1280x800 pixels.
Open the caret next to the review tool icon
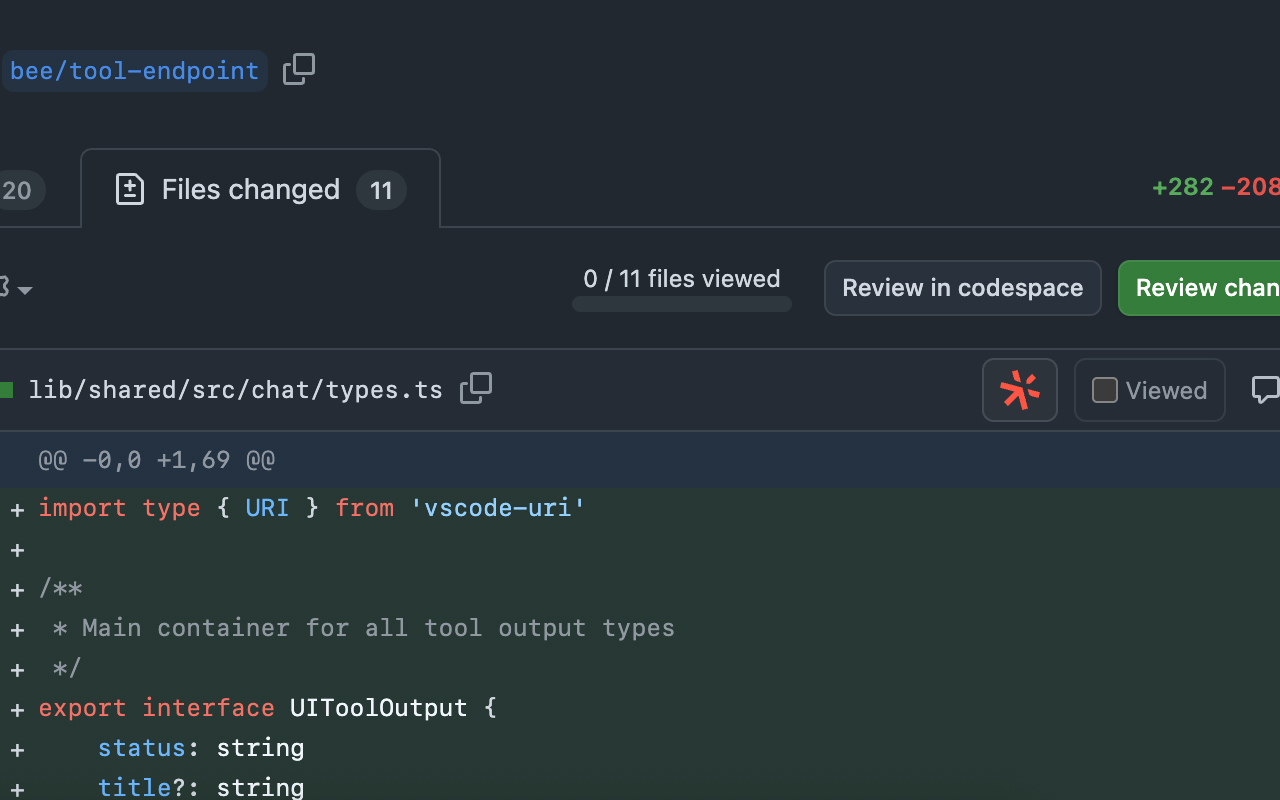tap(24, 291)
